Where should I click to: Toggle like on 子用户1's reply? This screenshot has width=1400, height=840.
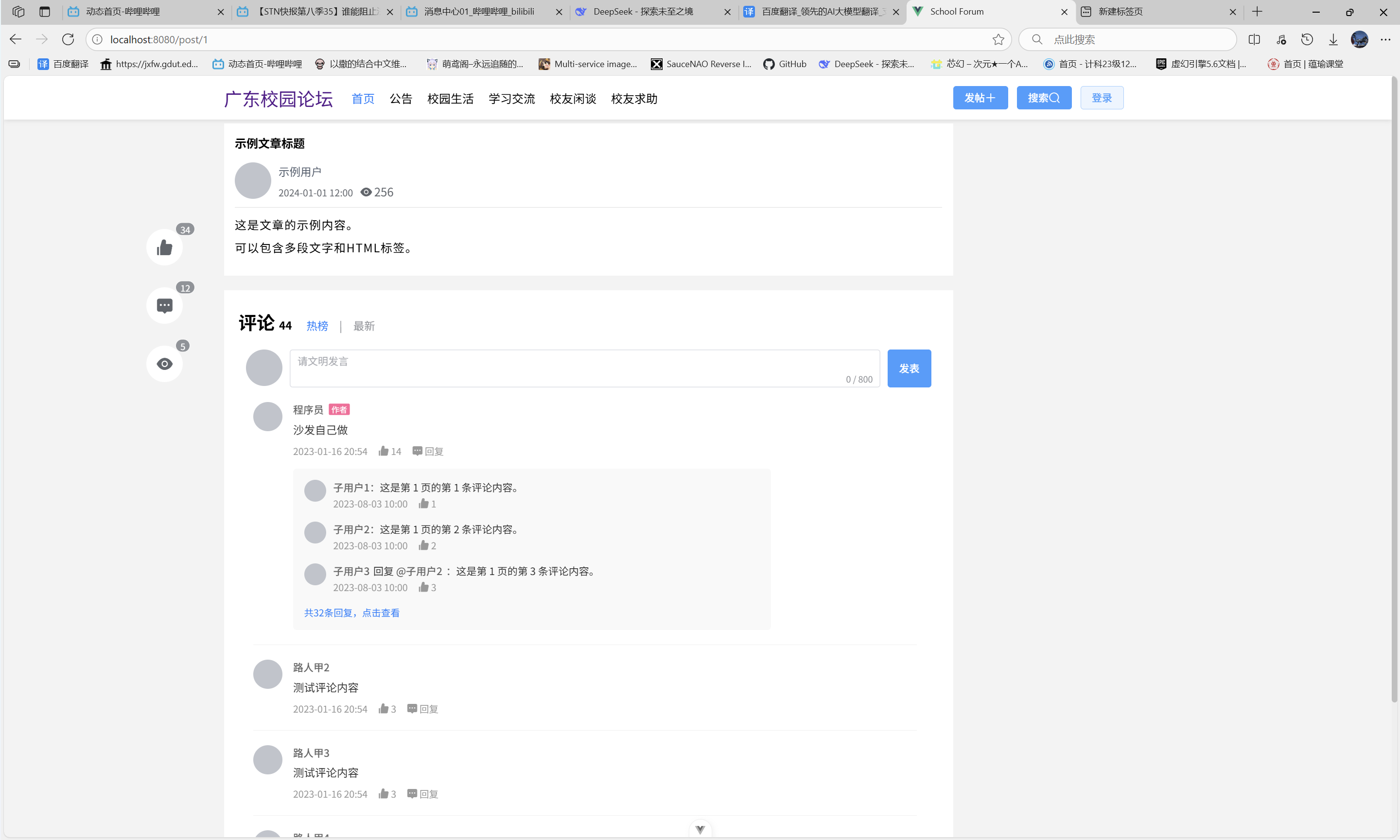point(424,504)
